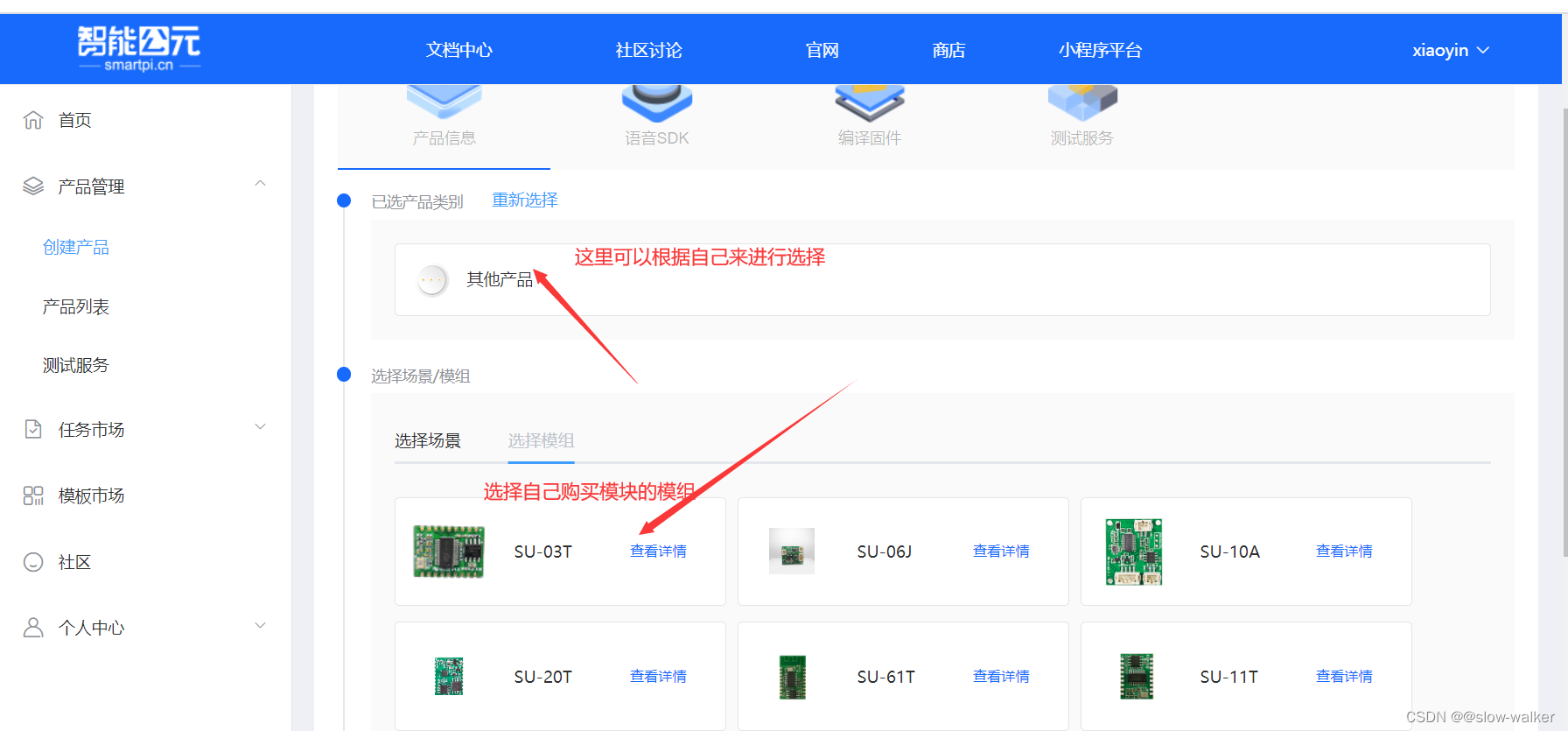Image resolution: width=1568 pixels, height=731 pixels.
Task: Click the layers icon beside 产品管理
Action: [33, 186]
